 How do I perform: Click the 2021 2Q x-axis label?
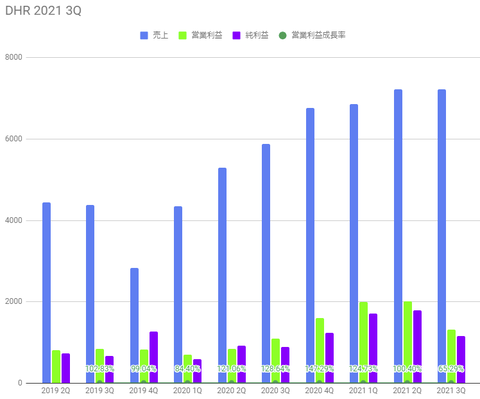407,390
